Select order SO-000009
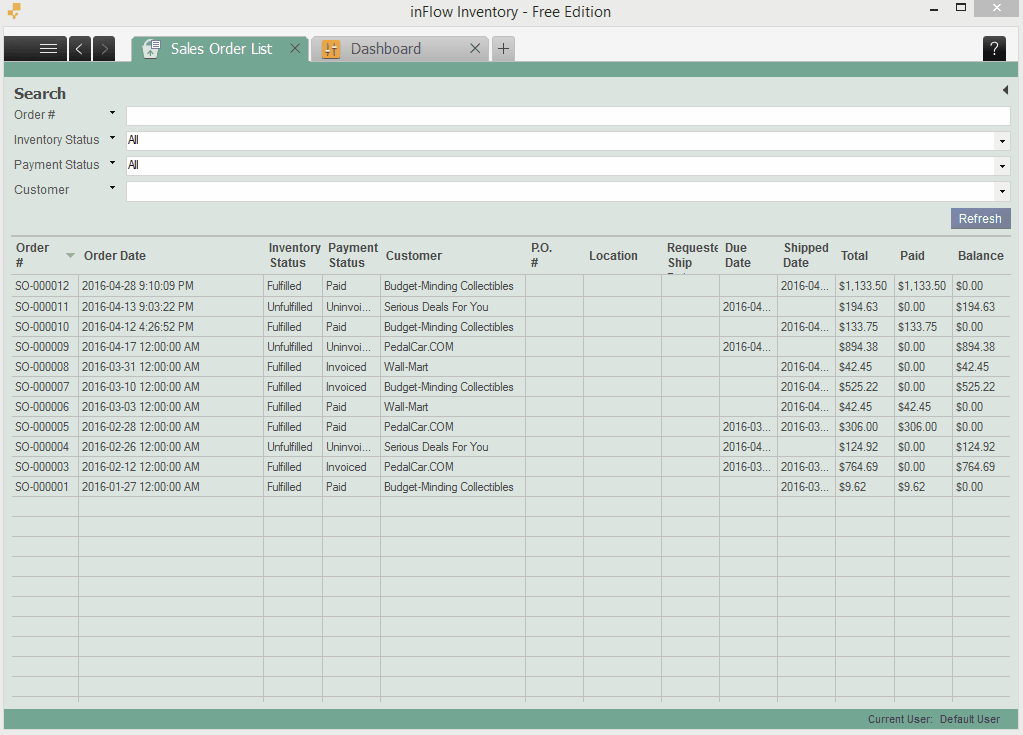The width and height of the screenshot is (1023, 735). (x=42, y=347)
